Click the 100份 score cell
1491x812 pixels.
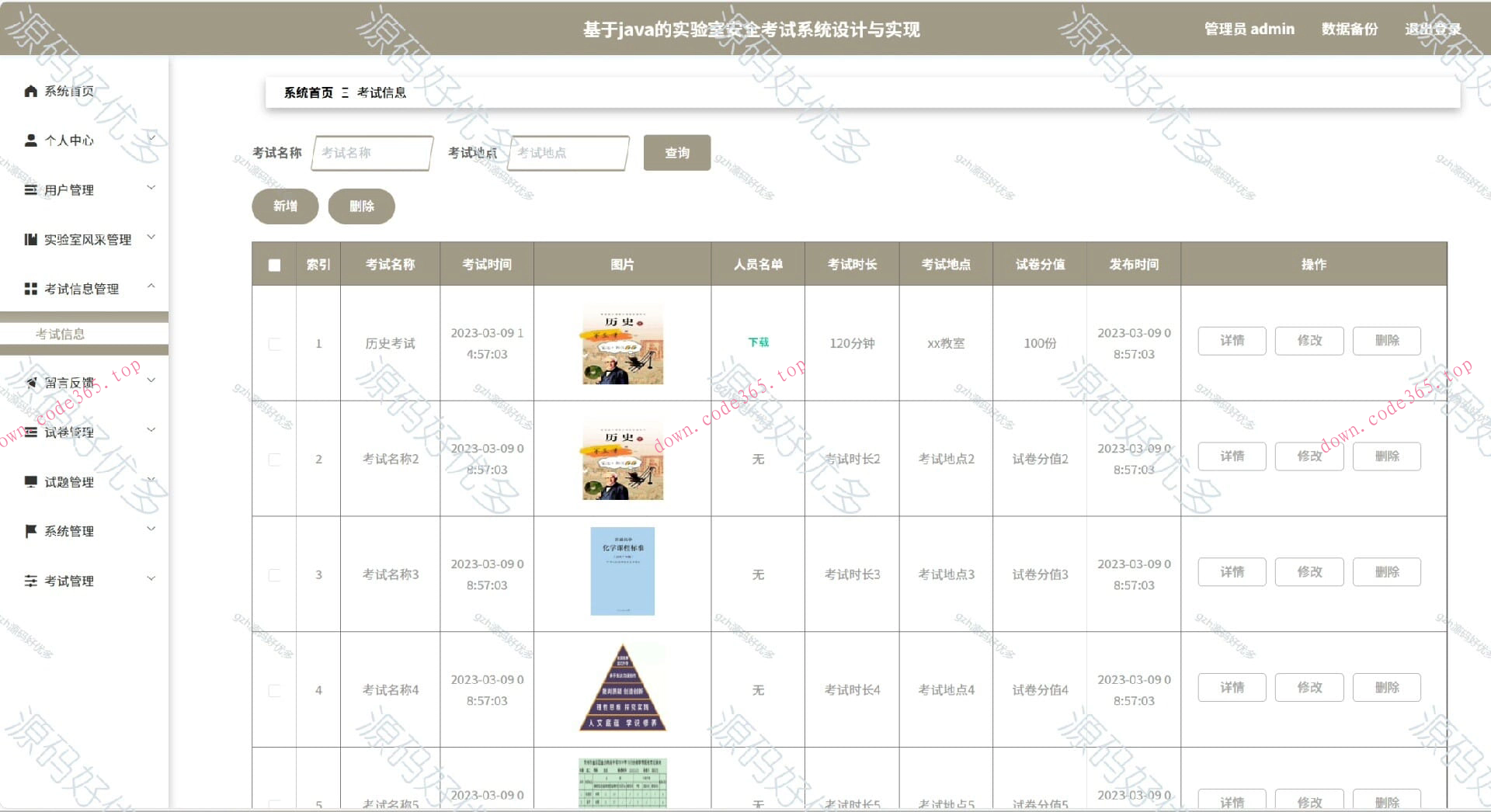[1040, 343]
